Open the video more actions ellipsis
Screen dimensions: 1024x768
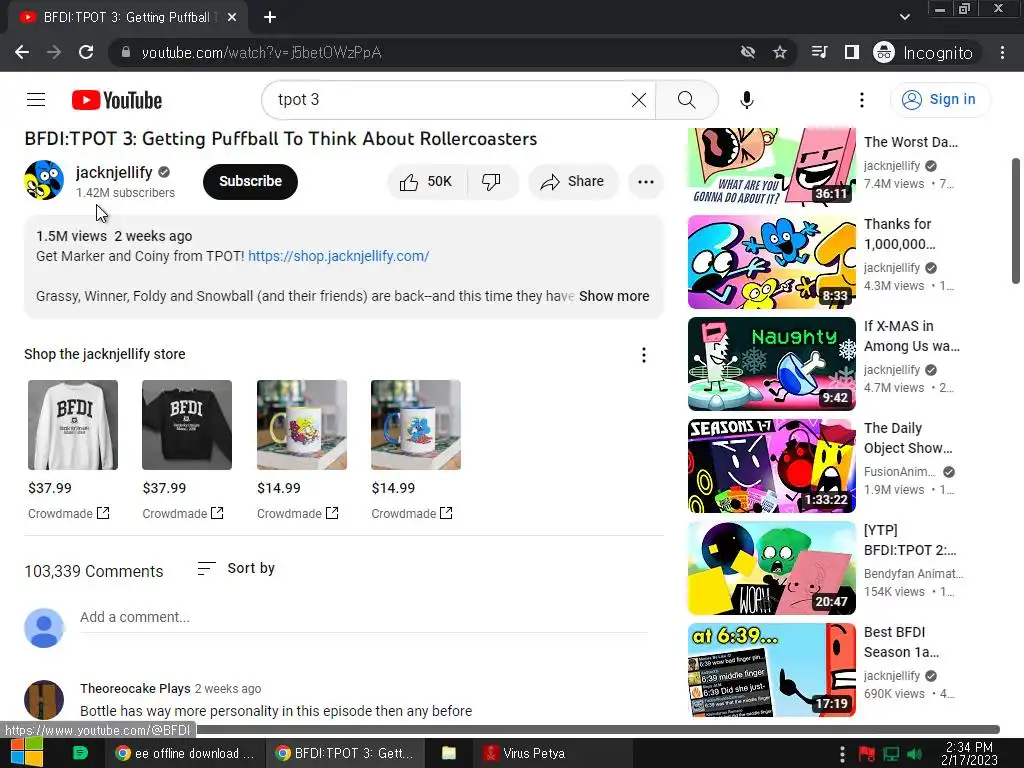[x=646, y=182]
